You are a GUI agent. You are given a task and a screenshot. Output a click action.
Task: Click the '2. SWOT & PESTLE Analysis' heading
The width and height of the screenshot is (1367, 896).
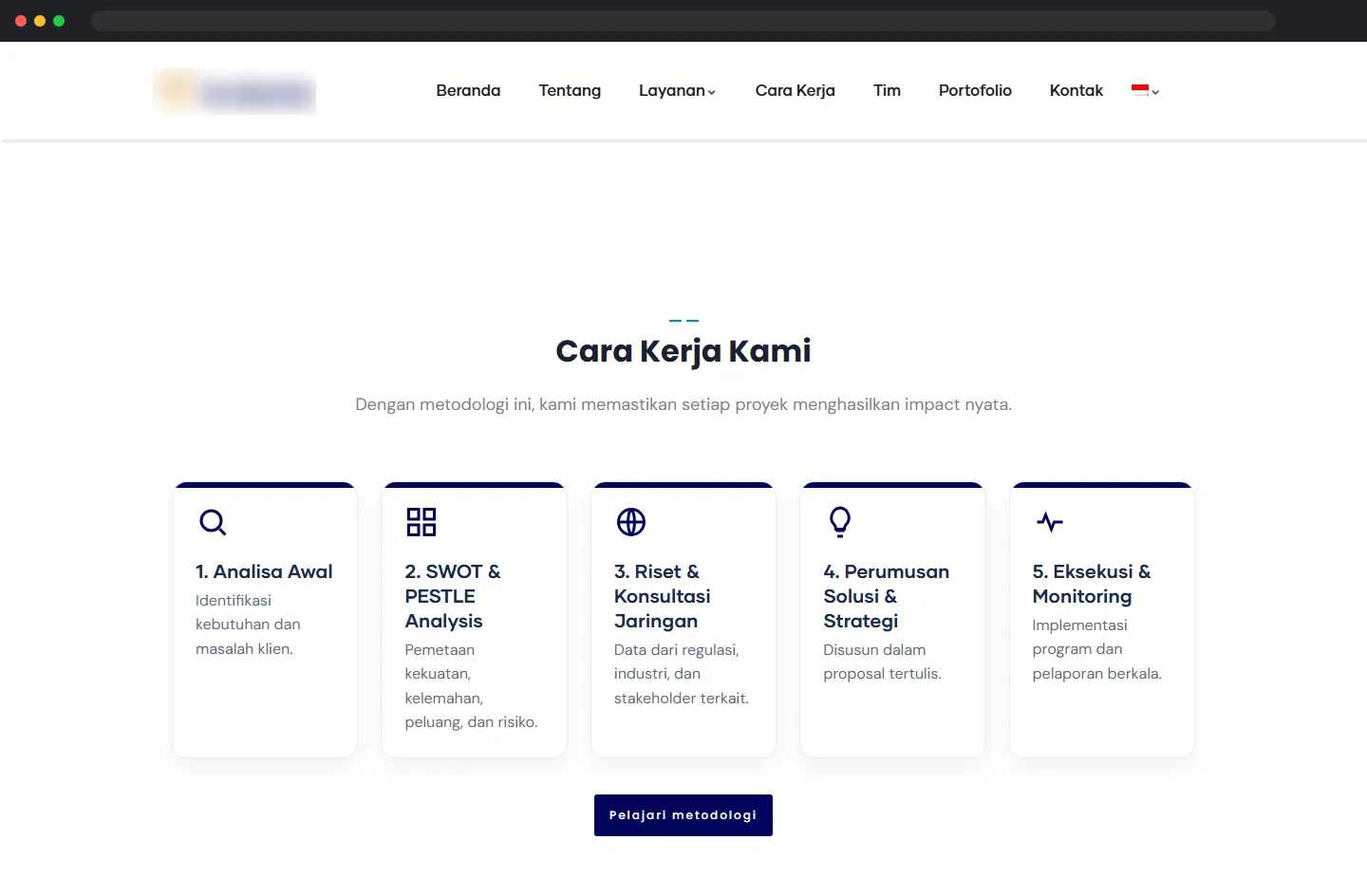point(453,596)
